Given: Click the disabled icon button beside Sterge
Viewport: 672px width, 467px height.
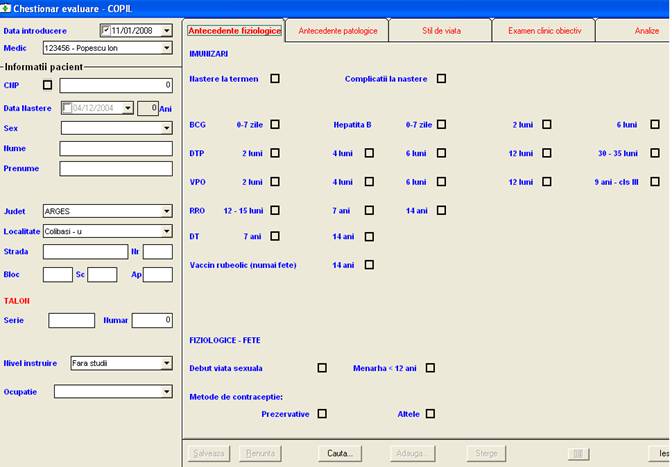Looking at the screenshot, I should (x=577, y=453).
